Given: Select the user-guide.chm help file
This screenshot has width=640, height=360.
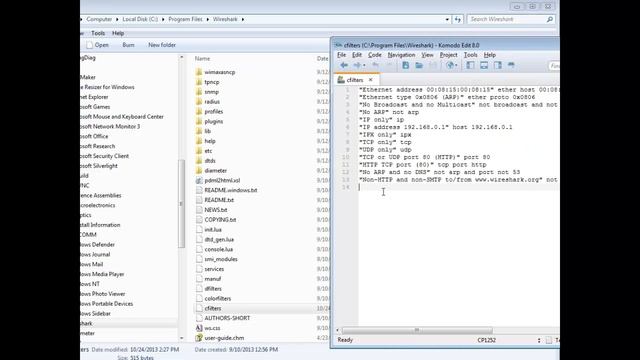Looking at the screenshot, I should point(224,338).
